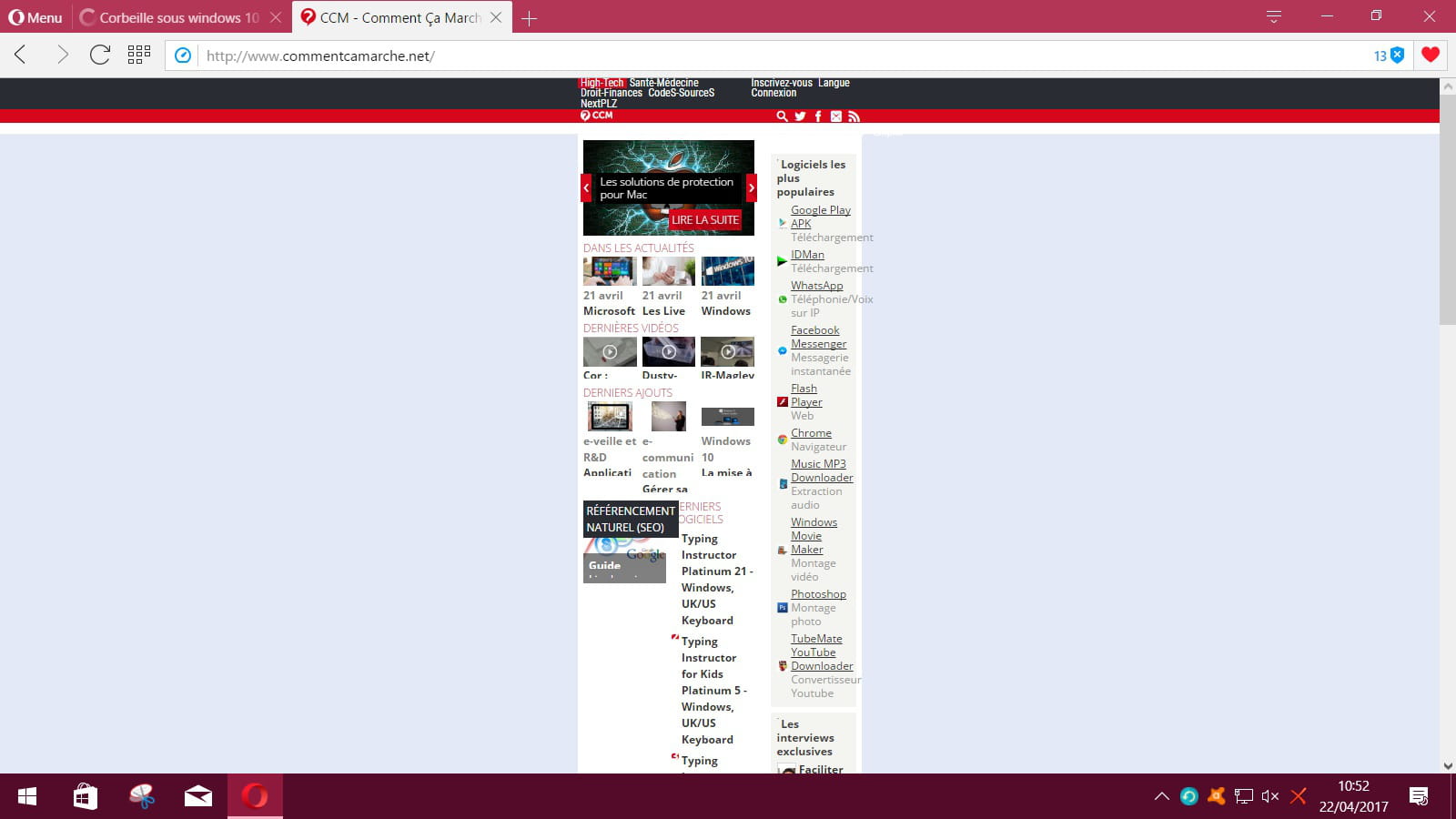This screenshot has height=819, width=1456.
Task: Open Windows Store from taskbar
Action: point(85,796)
